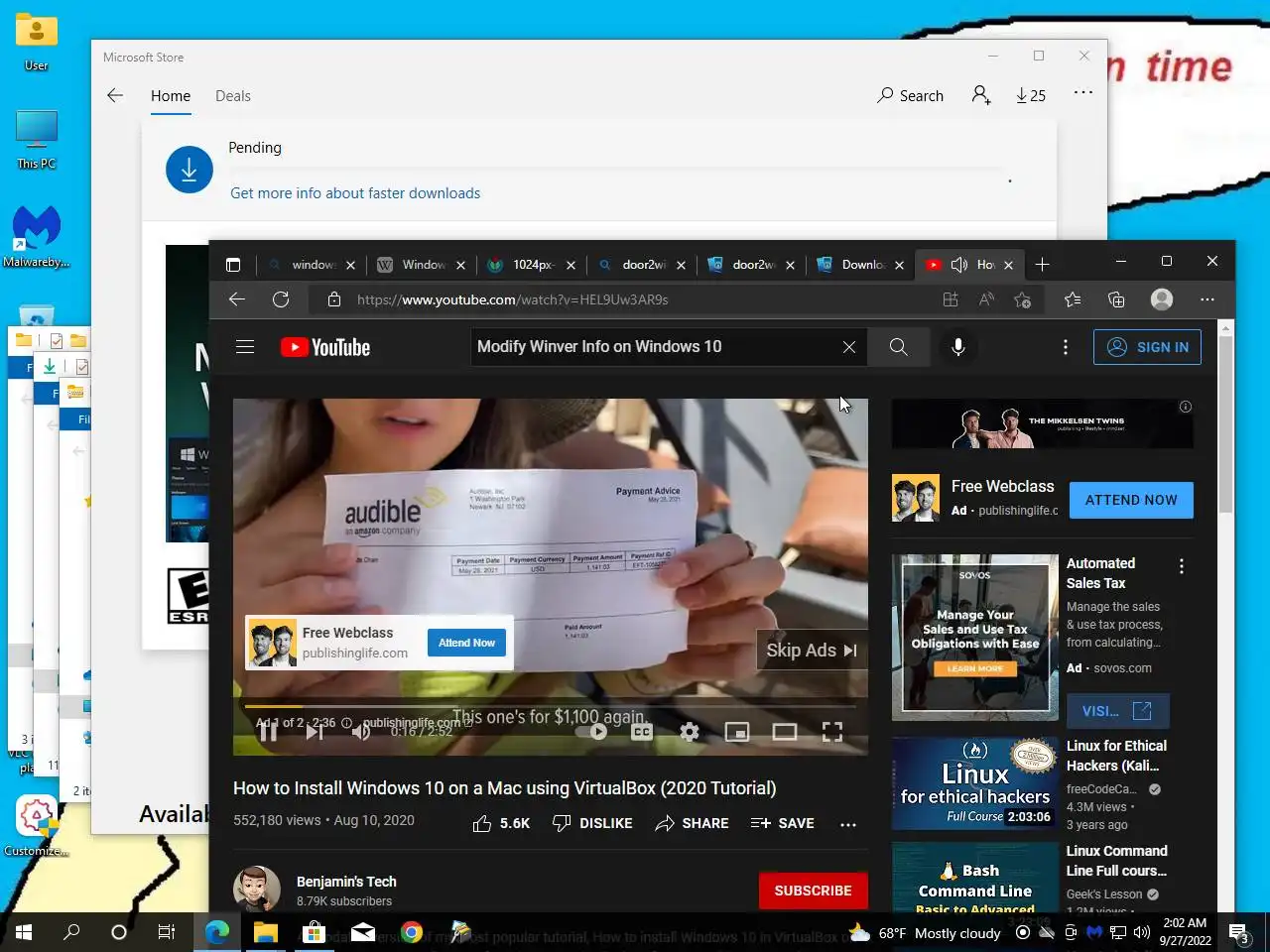Open Microsoft Store downloads count 25

1031,95
